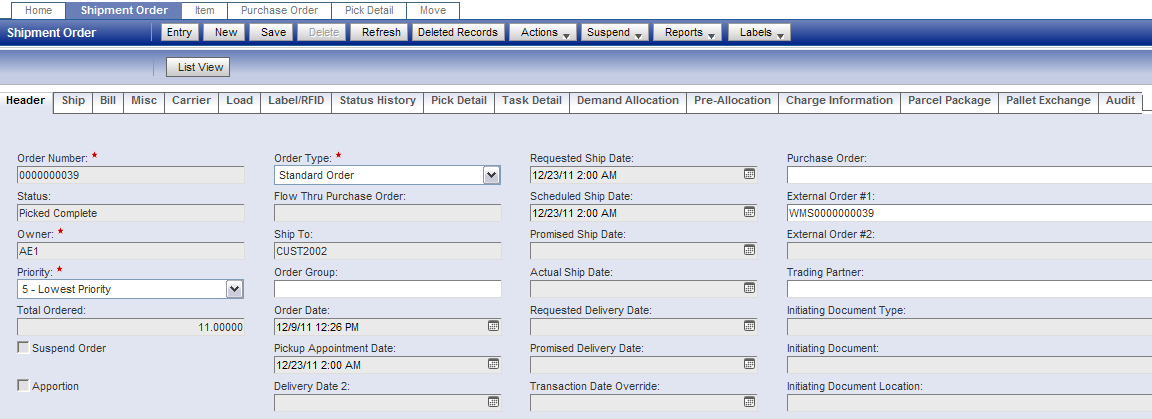Open calendar for Requested Ship Date
The width and height of the screenshot is (1152, 419).
[x=749, y=174]
